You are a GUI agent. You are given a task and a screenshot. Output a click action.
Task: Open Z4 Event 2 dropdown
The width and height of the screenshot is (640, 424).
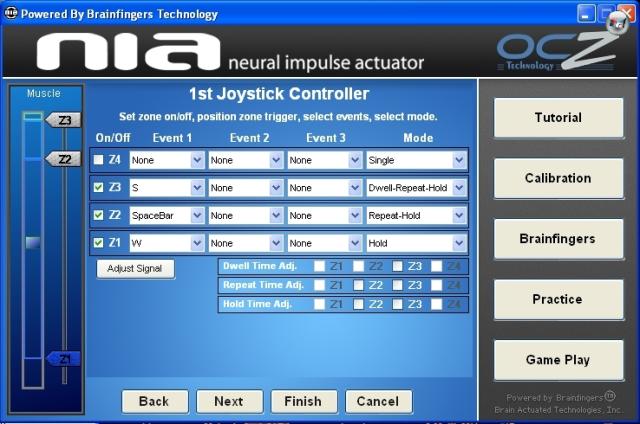click(246, 160)
